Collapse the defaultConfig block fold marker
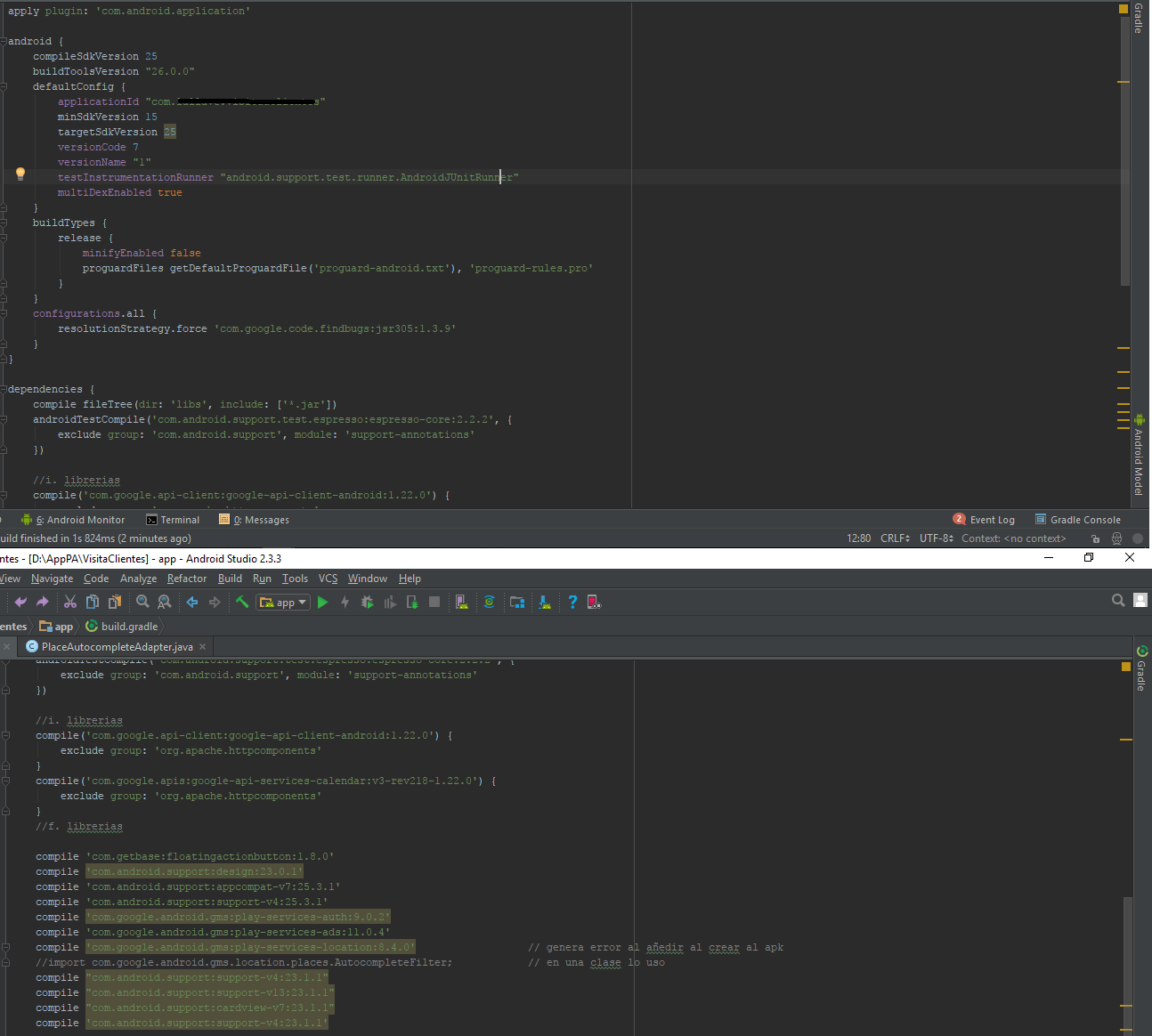1152x1036 pixels. pos(4,86)
